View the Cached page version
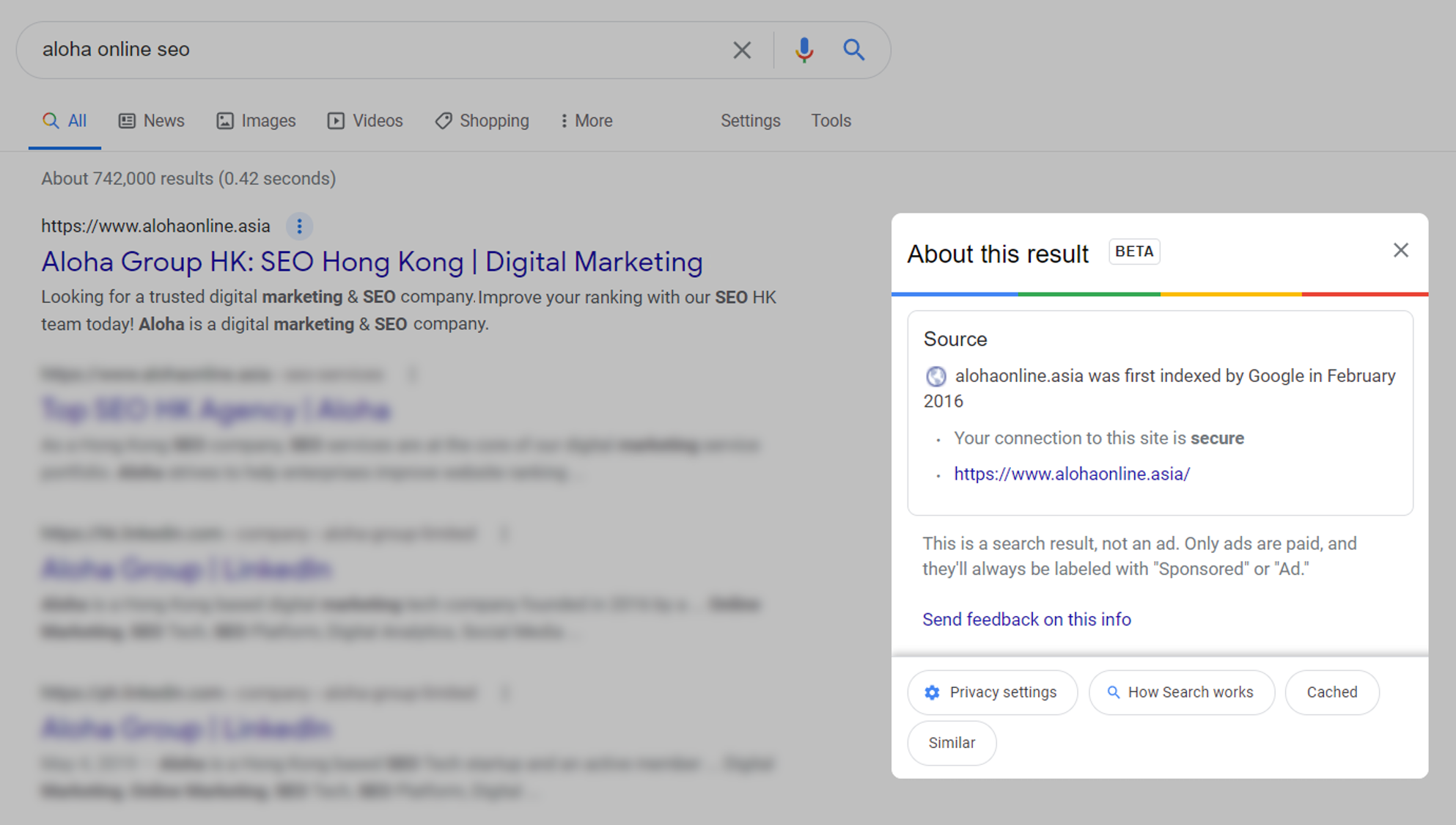The width and height of the screenshot is (1456, 825). (x=1332, y=692)
